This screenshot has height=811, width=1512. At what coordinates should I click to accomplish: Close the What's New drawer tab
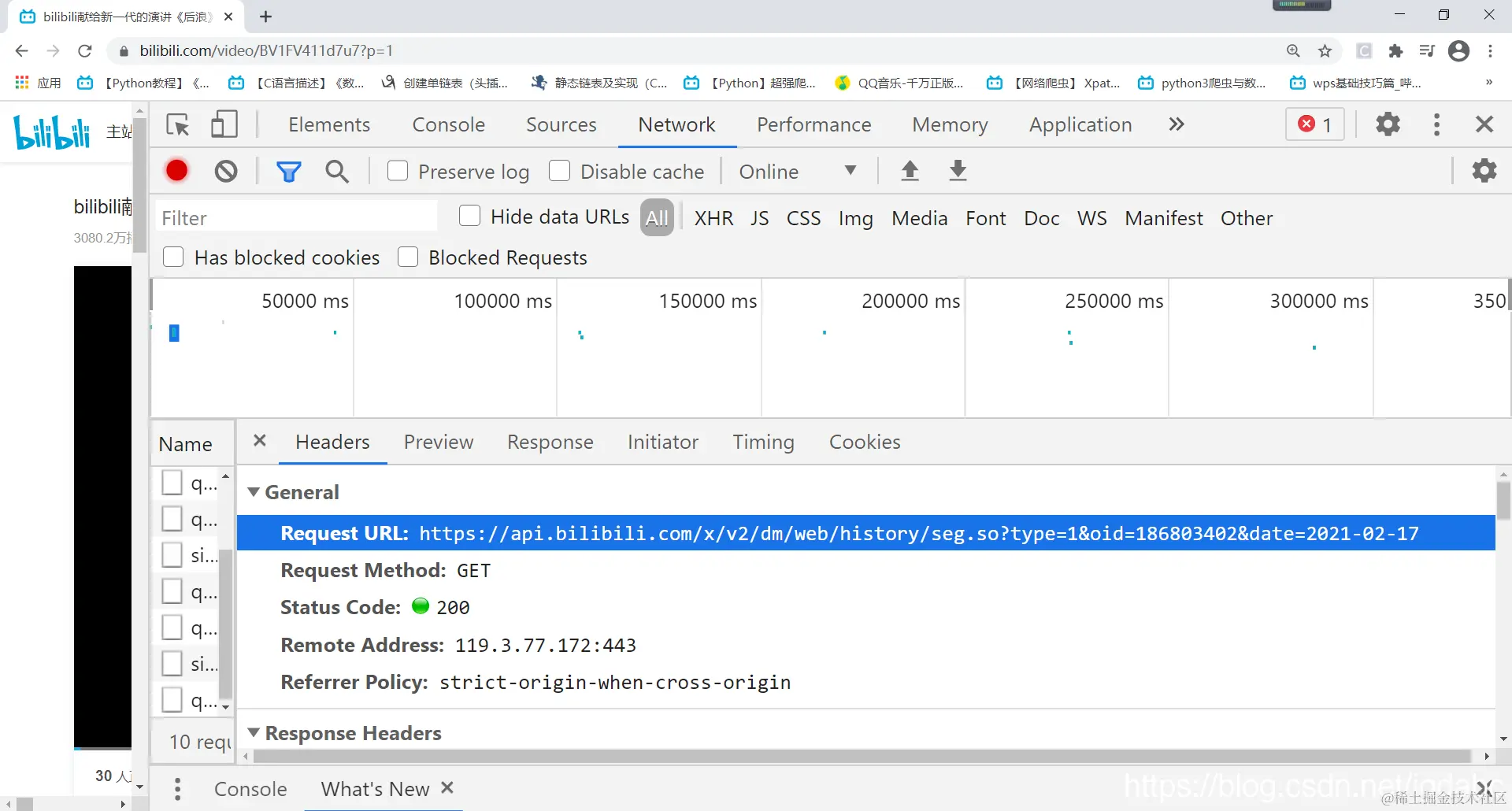coord(447,787)
